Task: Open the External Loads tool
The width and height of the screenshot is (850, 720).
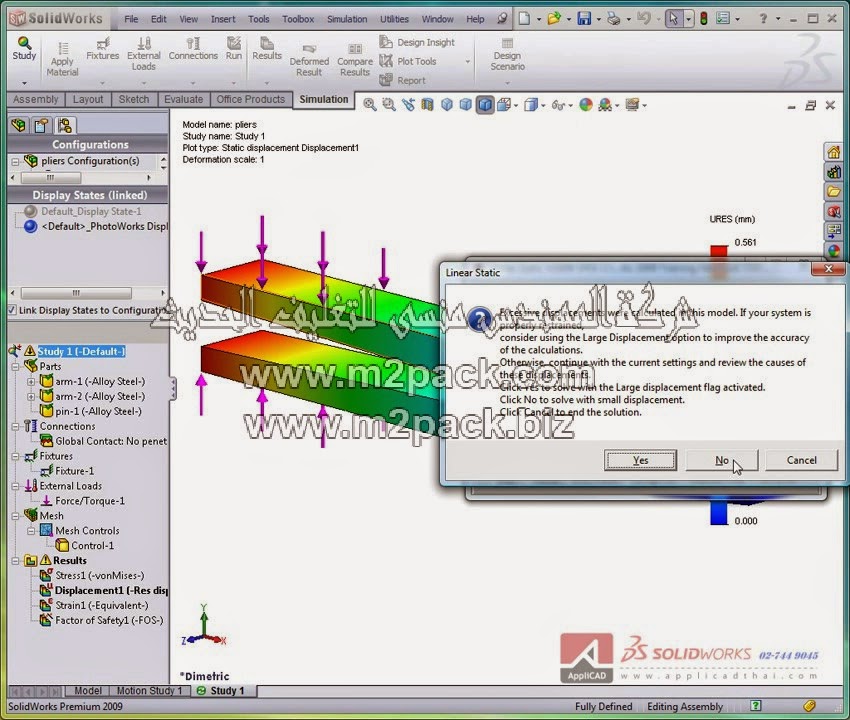Action: tap(144, 54)
